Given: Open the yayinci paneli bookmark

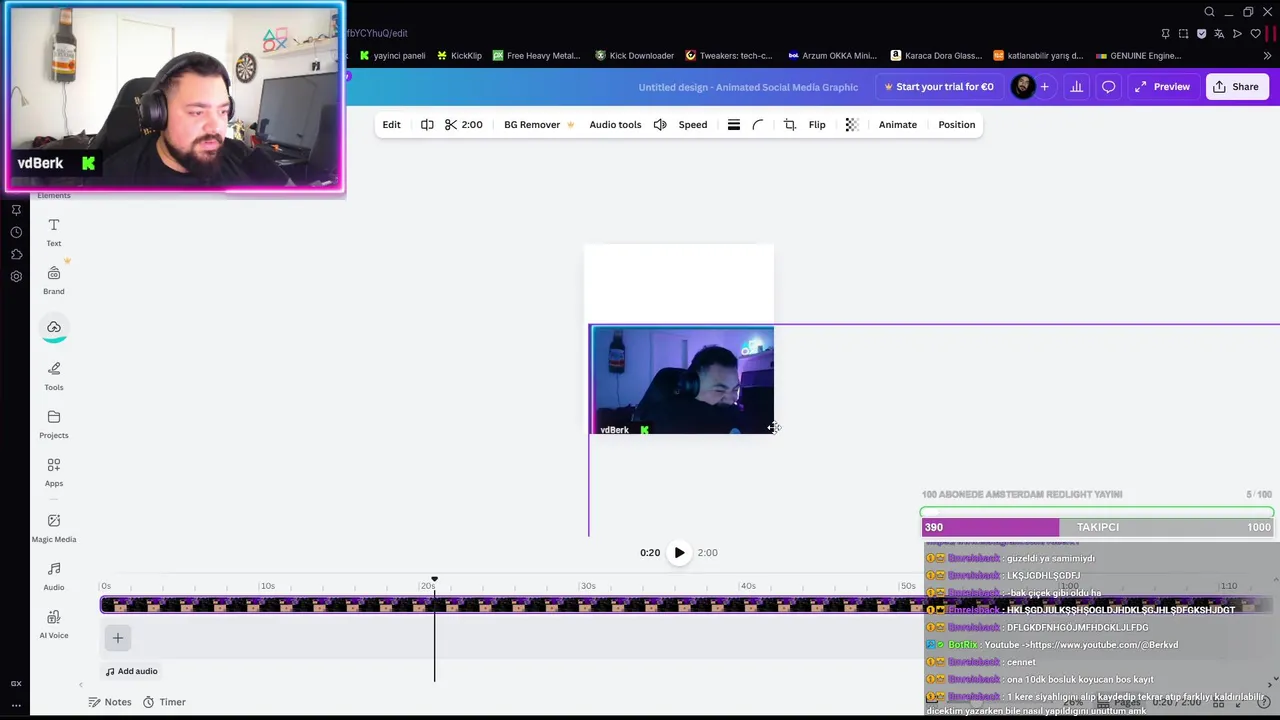Looking at the screenshot, I should [392, 56].
